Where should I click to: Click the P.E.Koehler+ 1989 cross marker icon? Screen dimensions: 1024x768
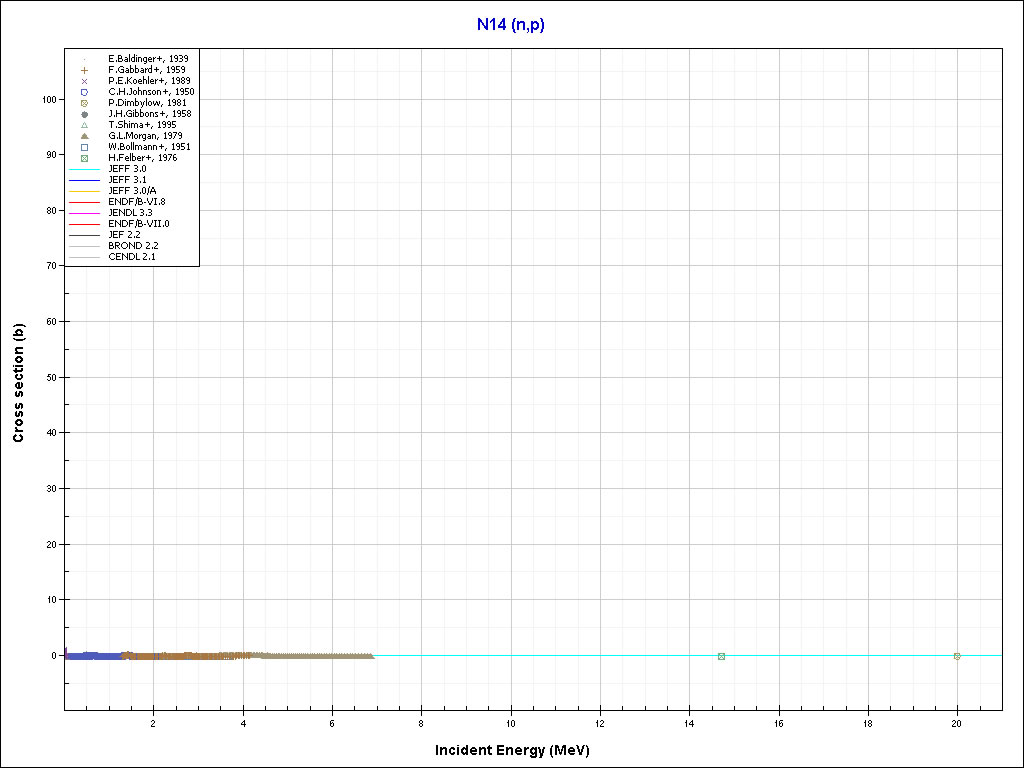(x=85, y=81)
